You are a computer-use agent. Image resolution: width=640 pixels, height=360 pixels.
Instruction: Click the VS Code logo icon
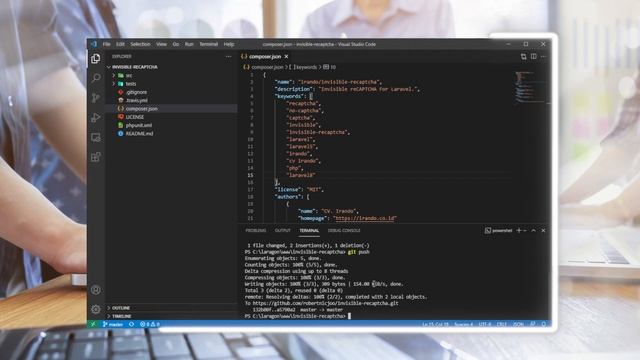coord(94,44)
